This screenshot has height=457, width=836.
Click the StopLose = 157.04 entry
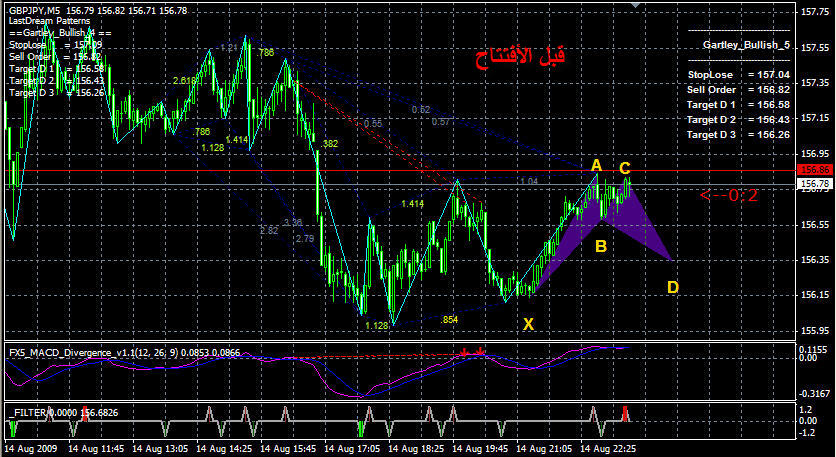pyautogui.click(x=738, y=75)
